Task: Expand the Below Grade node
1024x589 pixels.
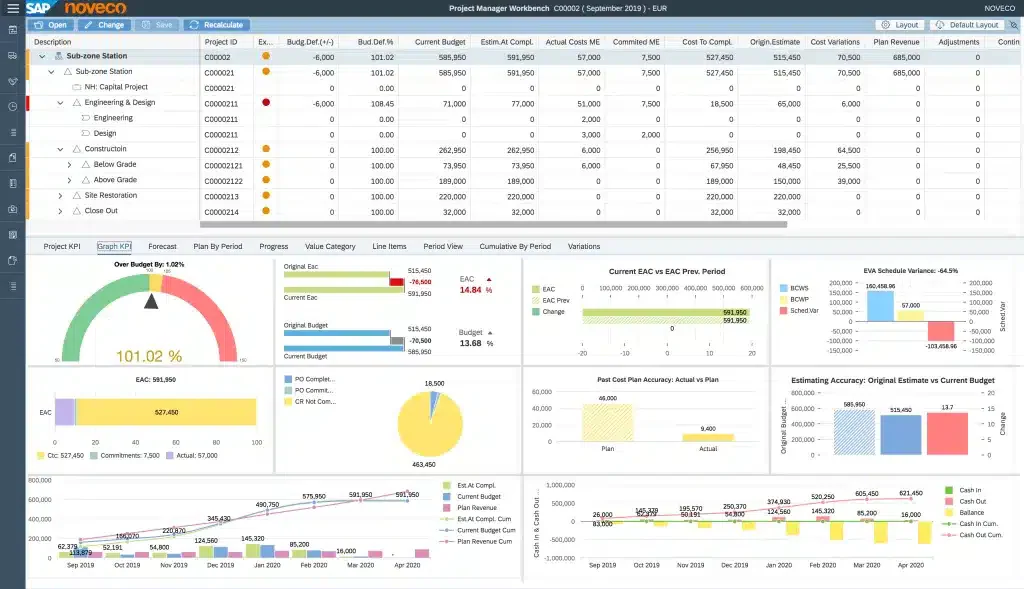Action: (x=69, y=165)
